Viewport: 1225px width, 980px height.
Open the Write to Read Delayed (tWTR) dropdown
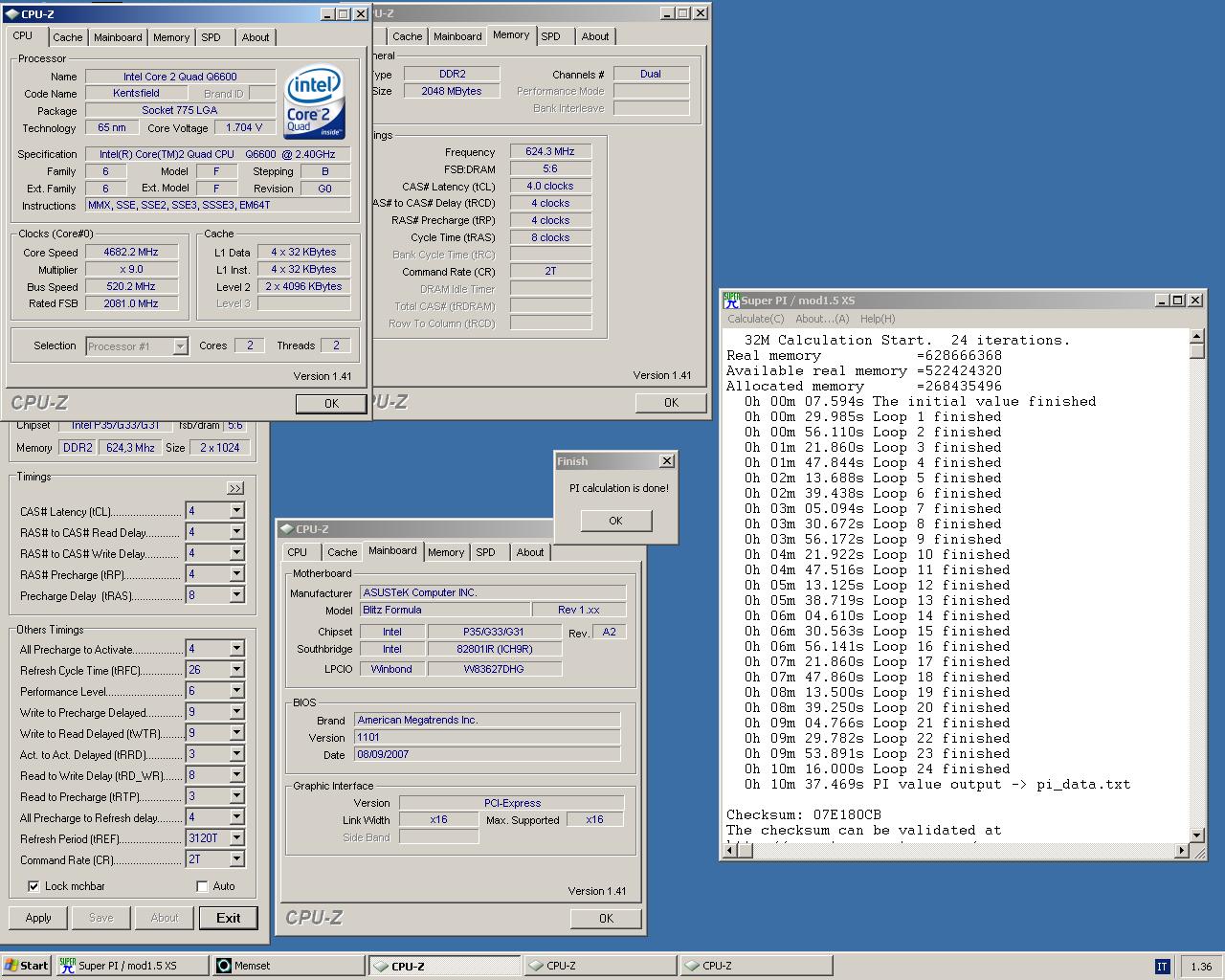pyautogui.click(x=236, y=733)
